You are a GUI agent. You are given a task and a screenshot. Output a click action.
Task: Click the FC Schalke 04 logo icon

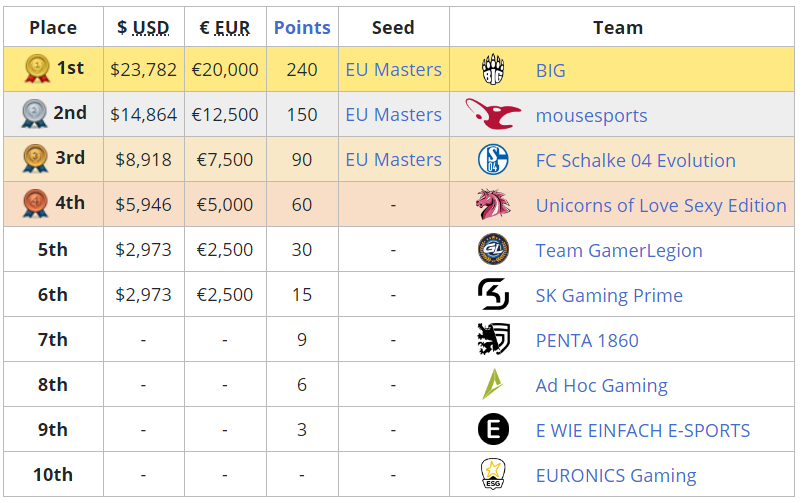(493, 160)
